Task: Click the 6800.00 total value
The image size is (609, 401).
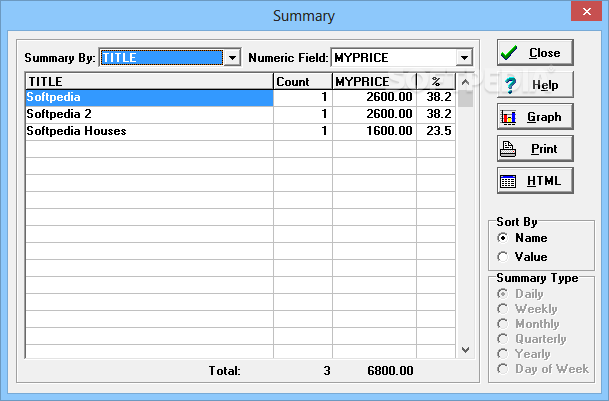Action: [390, 371]
